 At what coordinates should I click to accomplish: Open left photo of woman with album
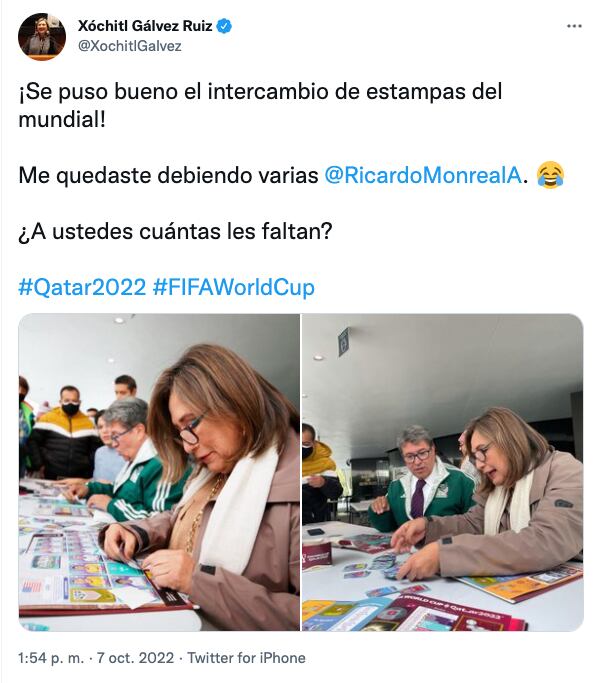159,472
